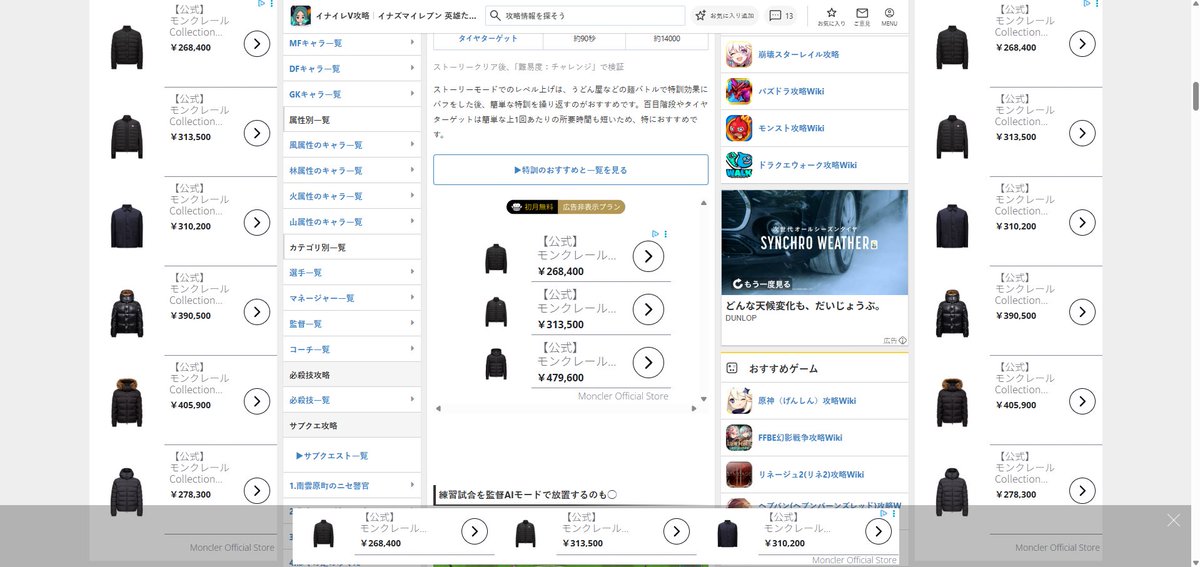Click the イナイレV攻略 site logo avatar
The width and height of the screenshot is (1200, 567).
coord(298,16)
